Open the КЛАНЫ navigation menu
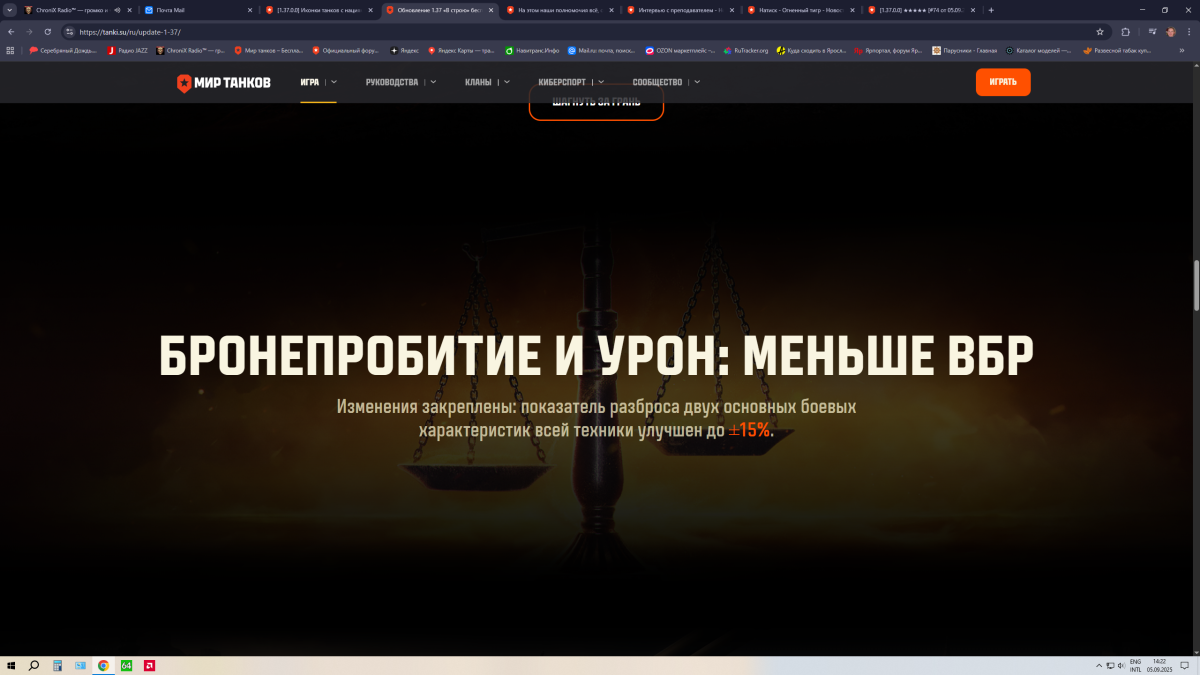 [x=478, y=82]
